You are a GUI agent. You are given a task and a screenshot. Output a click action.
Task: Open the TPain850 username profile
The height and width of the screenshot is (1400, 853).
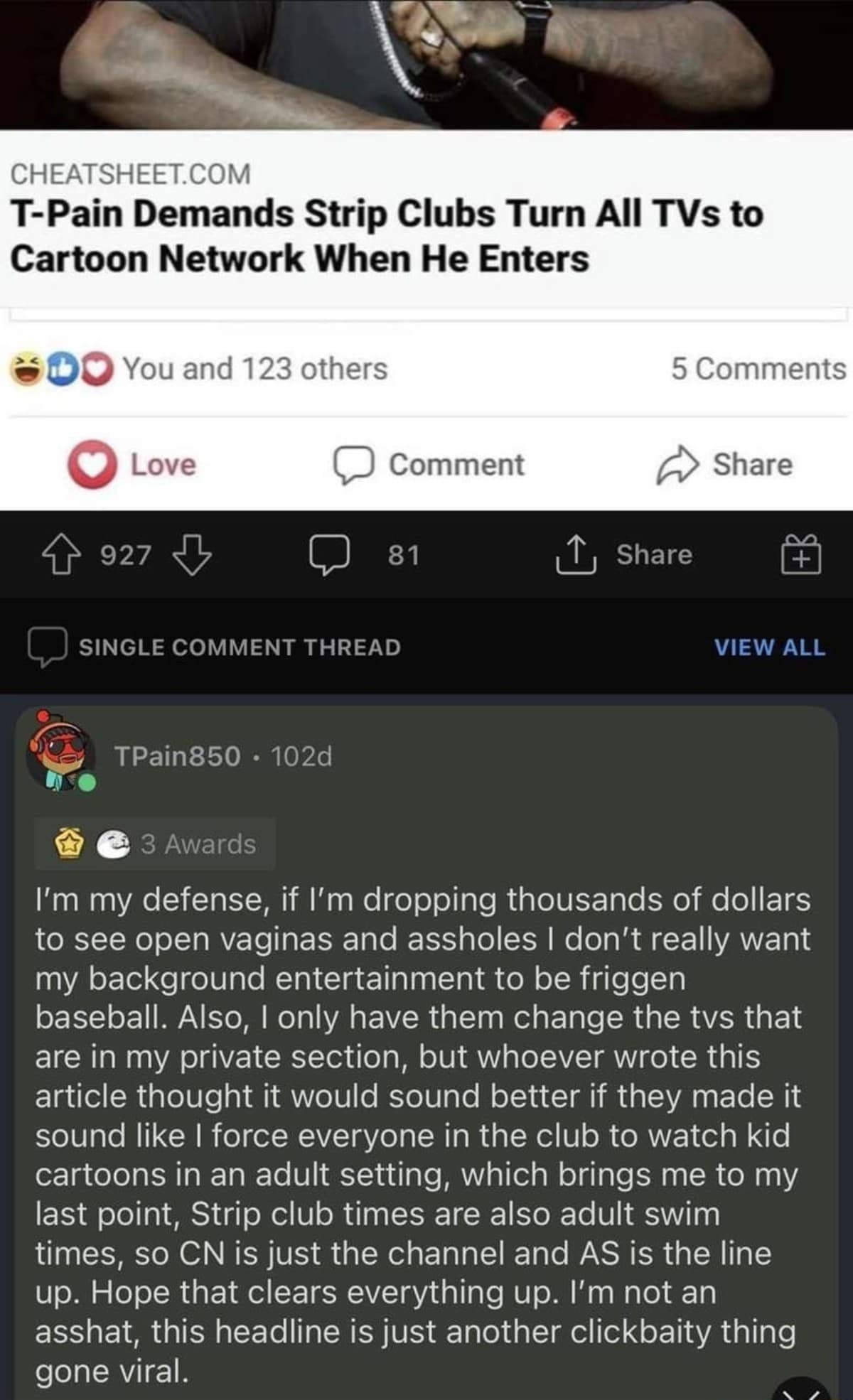178,756
